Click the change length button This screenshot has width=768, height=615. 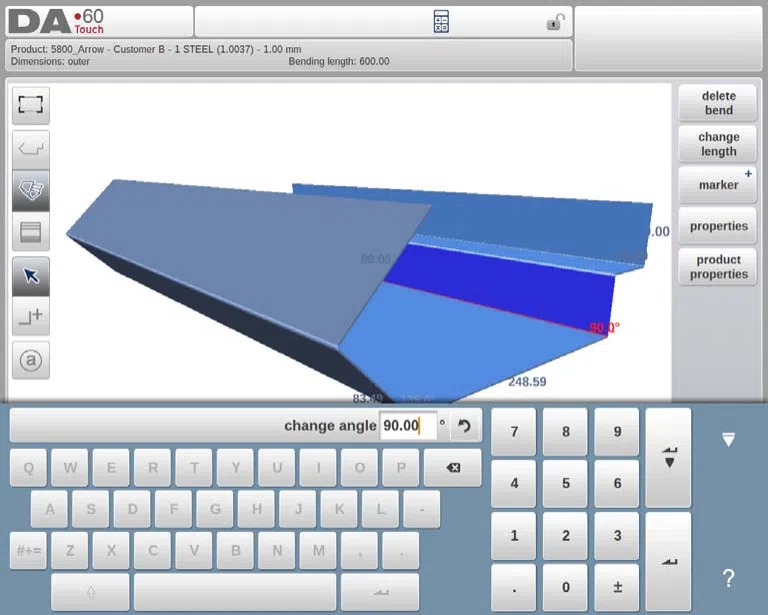click(718, 144)
